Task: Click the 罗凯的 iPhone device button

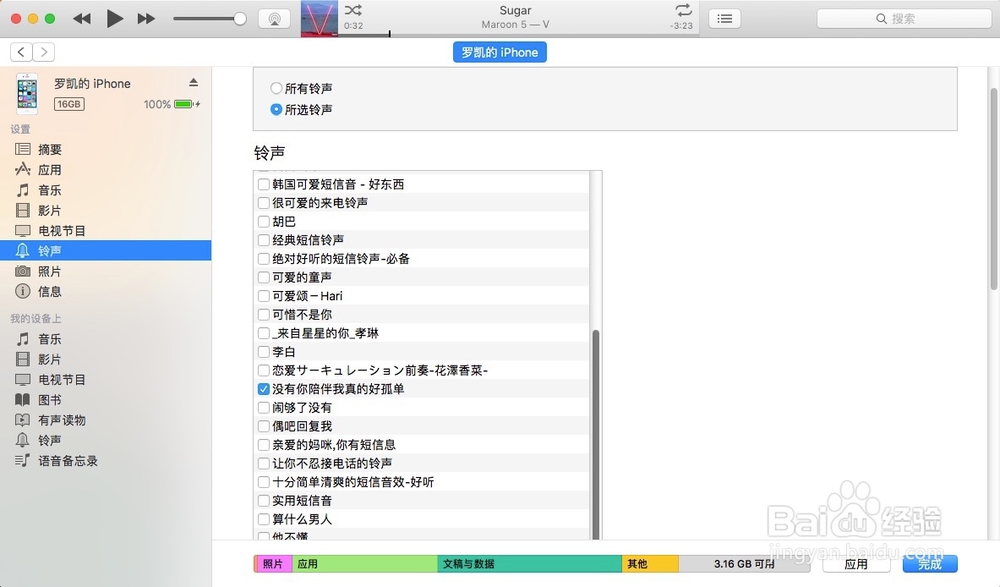Action: tap(499, 52)
